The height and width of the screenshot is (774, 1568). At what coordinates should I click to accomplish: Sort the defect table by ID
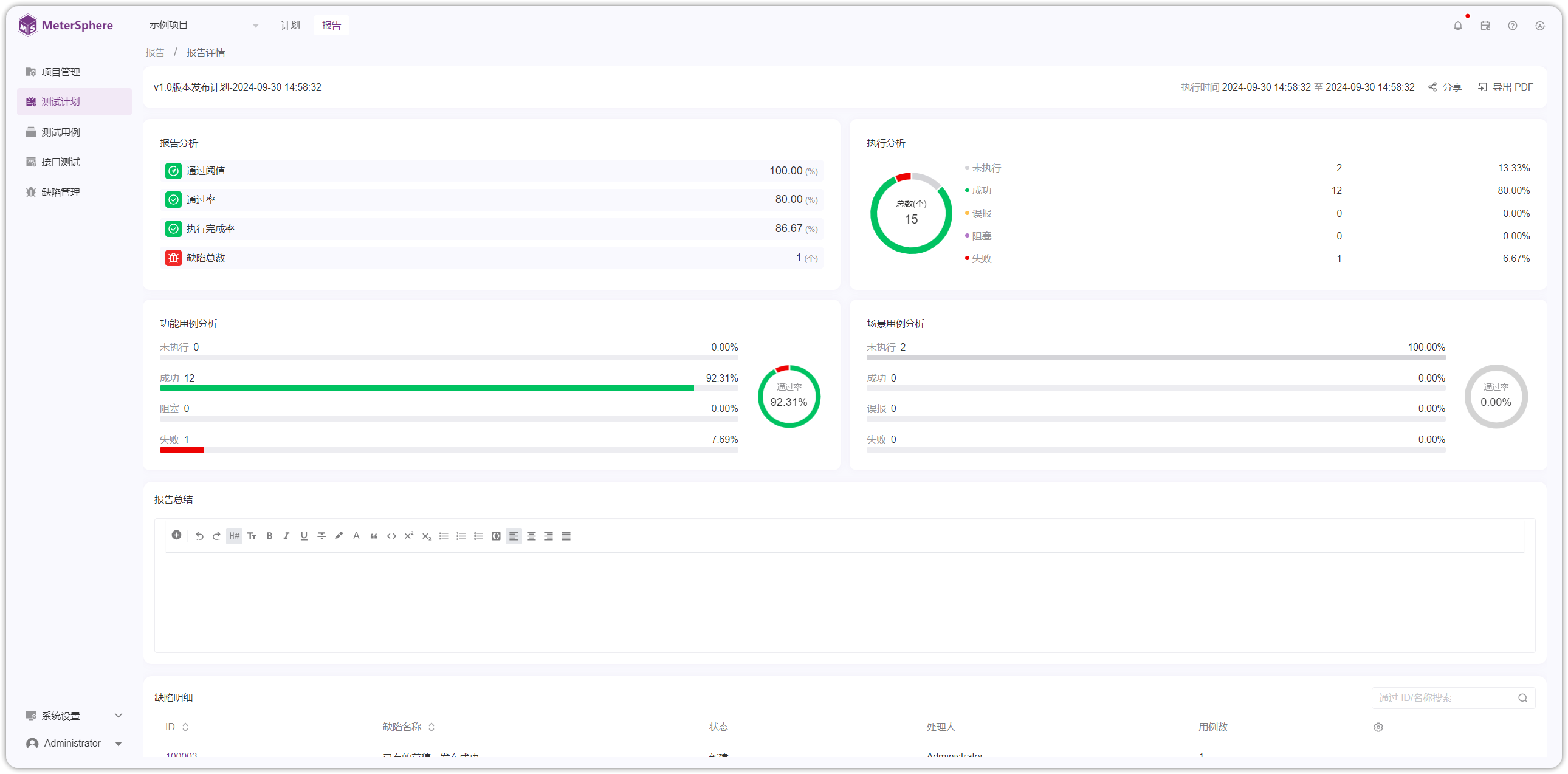click(x=185, y=727)
